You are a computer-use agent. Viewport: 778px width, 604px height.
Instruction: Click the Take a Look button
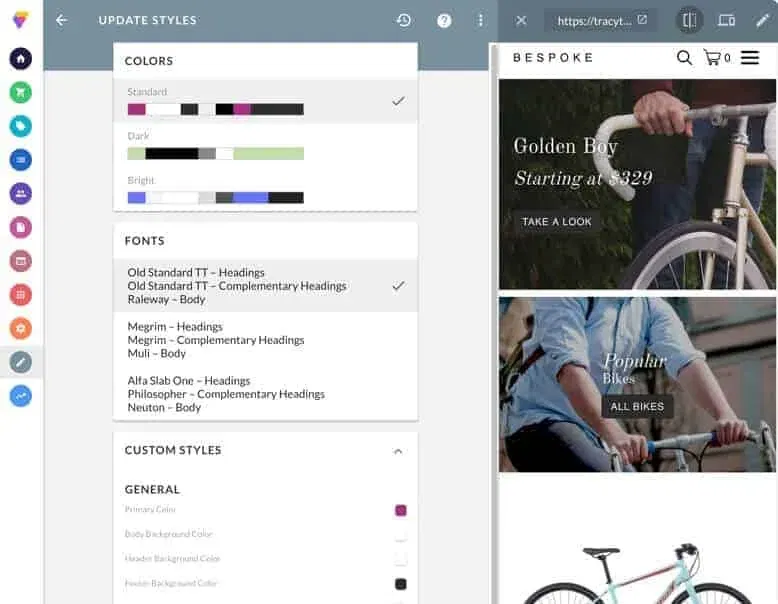(x=556, y=221)
